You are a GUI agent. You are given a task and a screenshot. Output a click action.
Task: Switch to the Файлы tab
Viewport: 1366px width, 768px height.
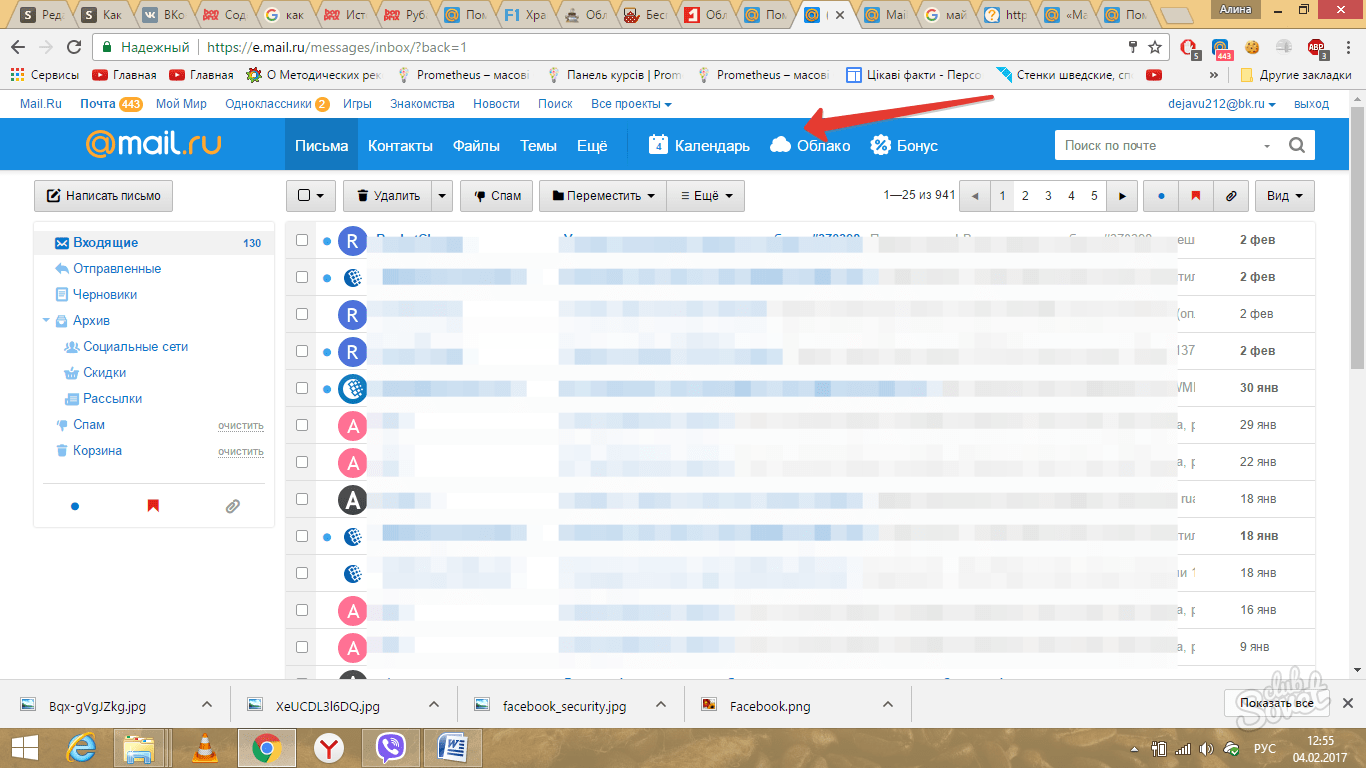click(476, 146)
